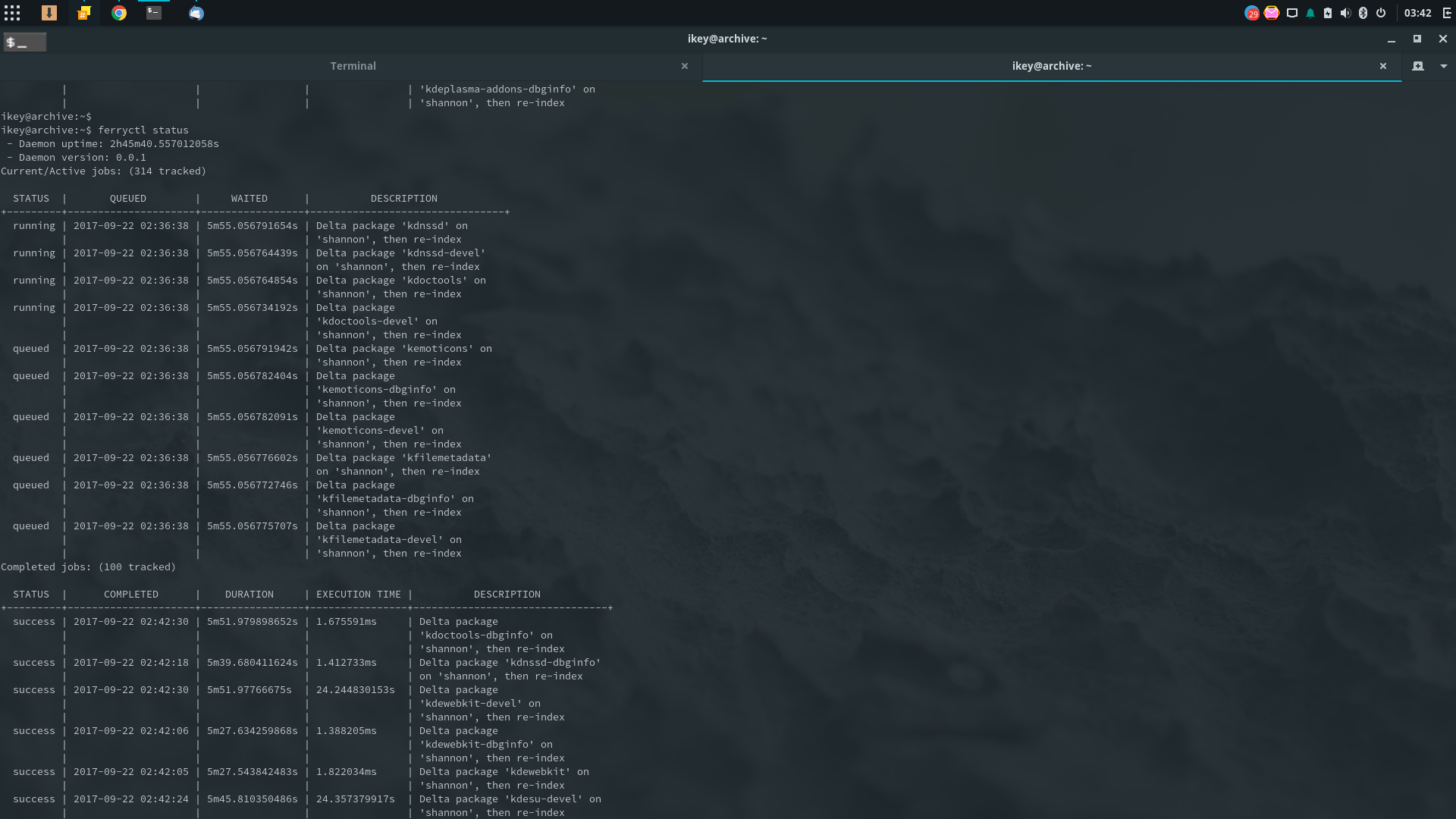Viewport: 1456px width, 819px height.
Task: Click "Delta package 'kdewebkit' on" text
Action: pyautogui.click(x=504, y=772)
